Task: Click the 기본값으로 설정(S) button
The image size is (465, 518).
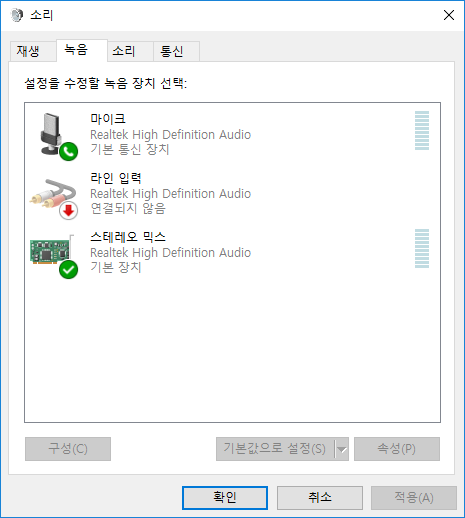Action: [x=275, y=449]
